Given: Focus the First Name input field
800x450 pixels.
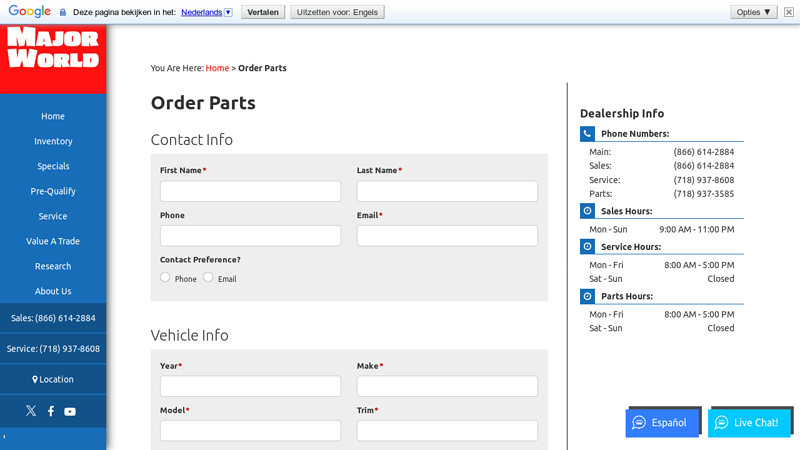Looking at the screenshot, I should [x=251, y=191].
